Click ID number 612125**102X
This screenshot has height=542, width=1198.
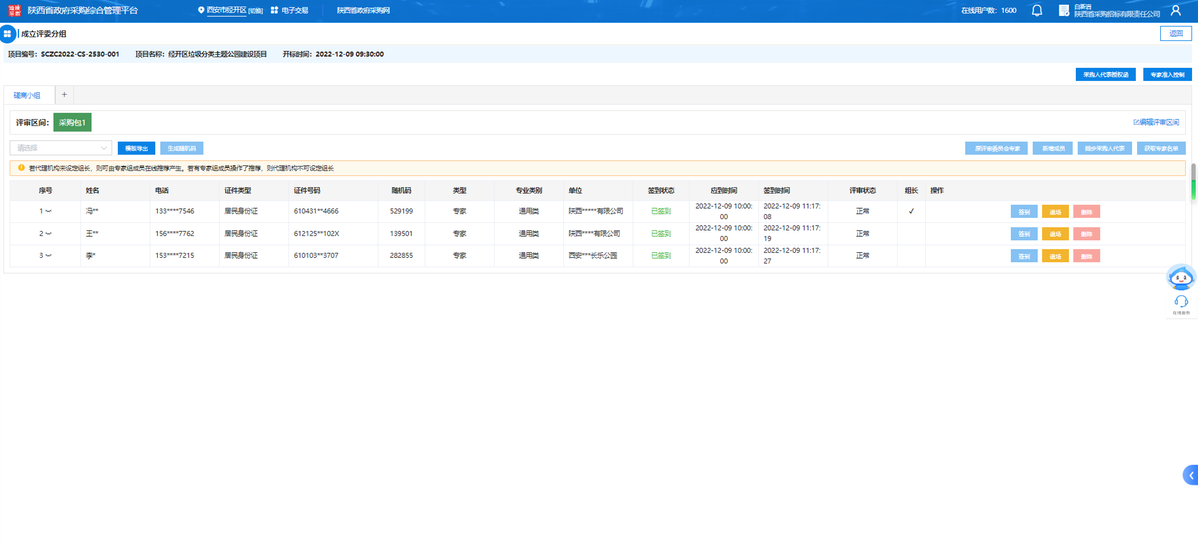point(316,233)
